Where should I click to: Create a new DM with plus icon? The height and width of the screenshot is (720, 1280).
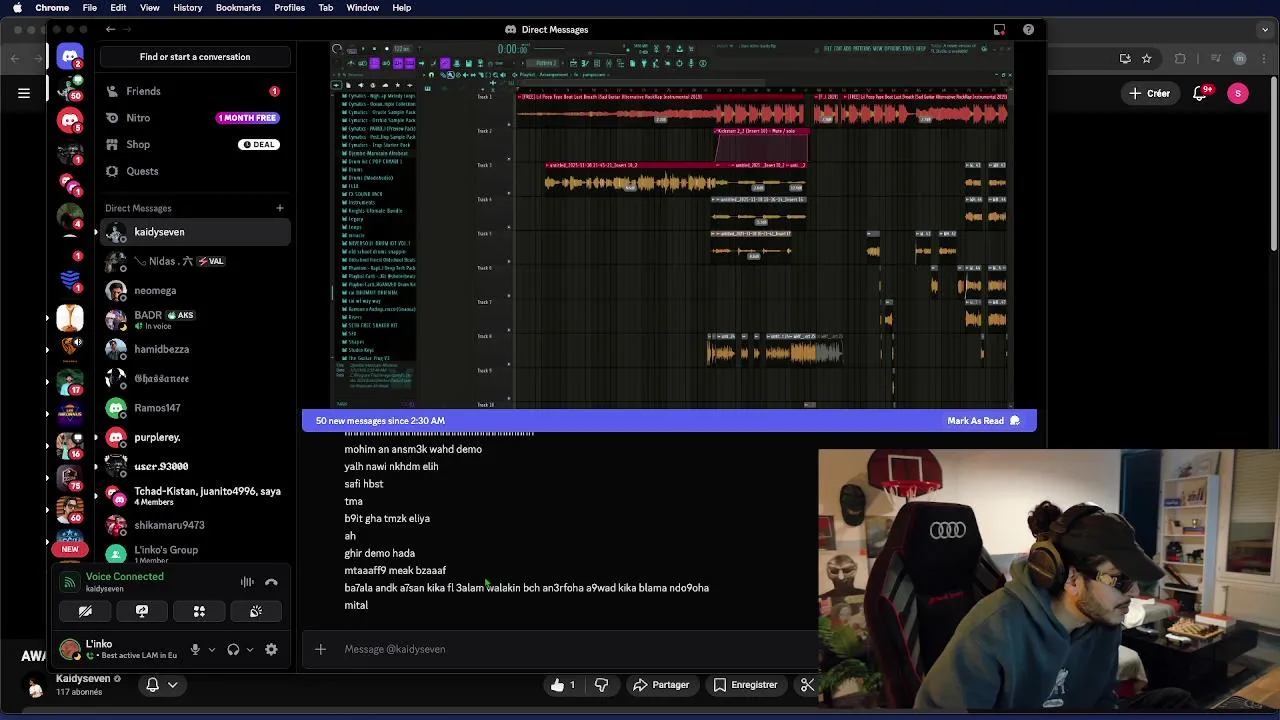280,208
